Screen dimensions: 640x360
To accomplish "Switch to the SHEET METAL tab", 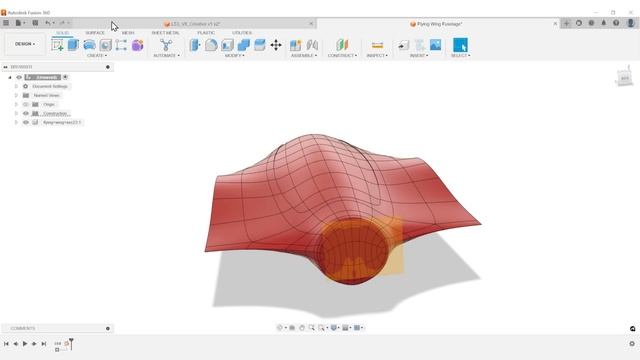I will click(165, 33).
